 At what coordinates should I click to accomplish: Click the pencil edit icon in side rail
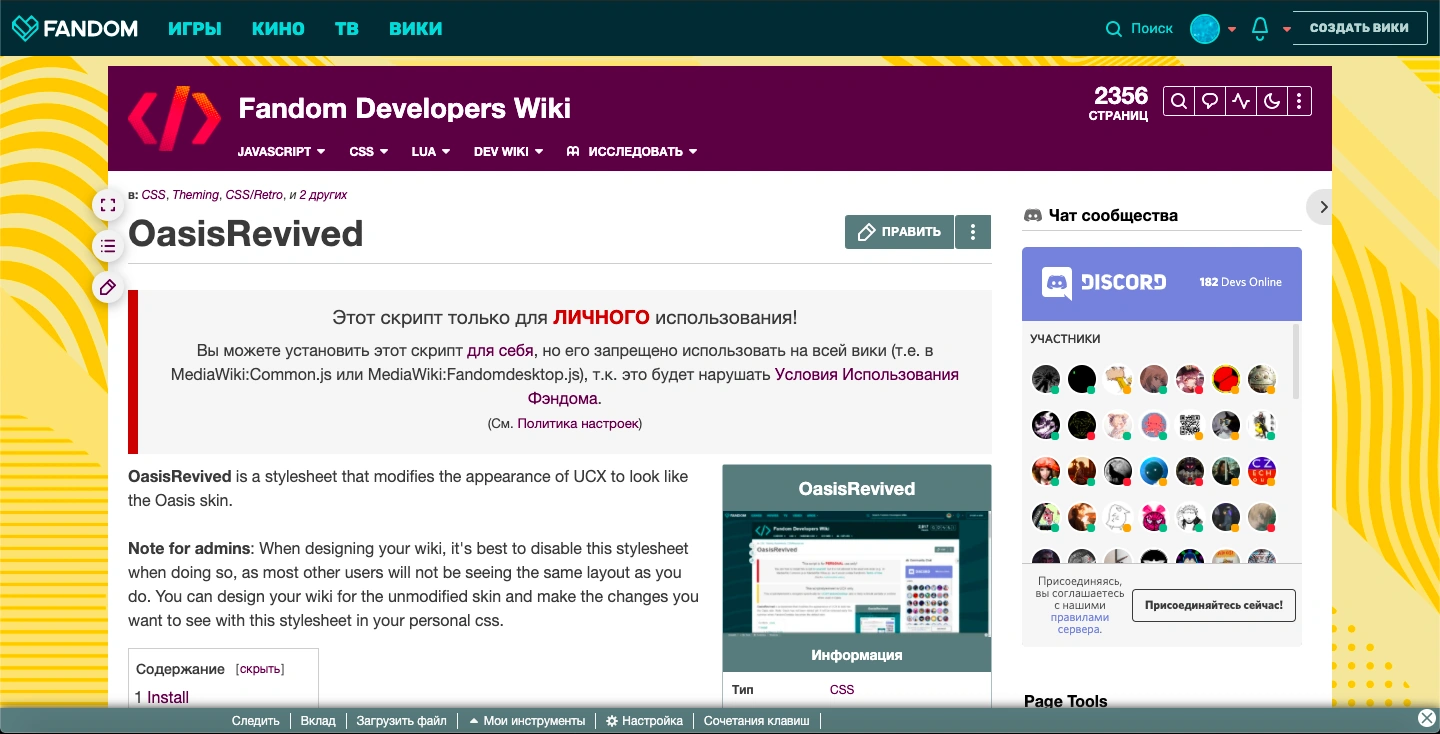tap(108, 287)
